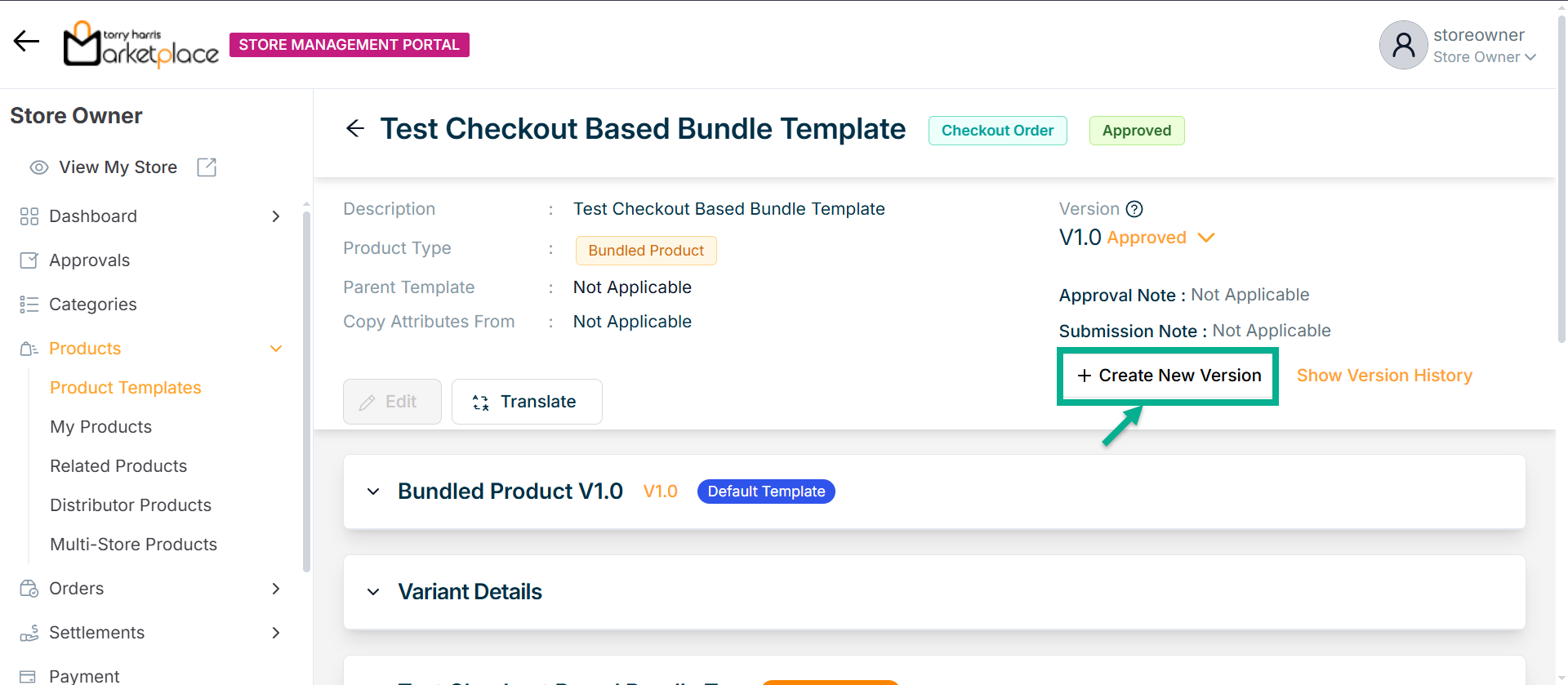Click the eye icon beside View My Store
Screen dimensions: 1568x685
click(x=38, y=167)
